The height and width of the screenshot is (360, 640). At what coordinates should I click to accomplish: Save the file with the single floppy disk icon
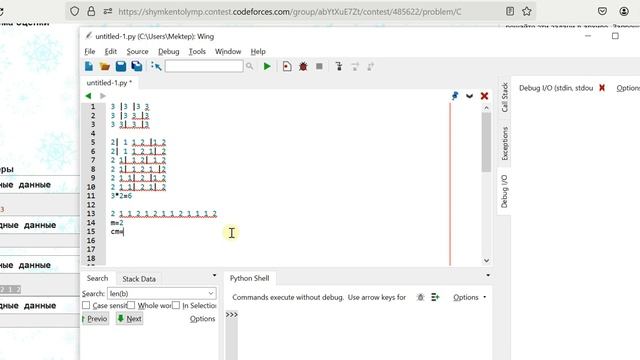point(120,66)
